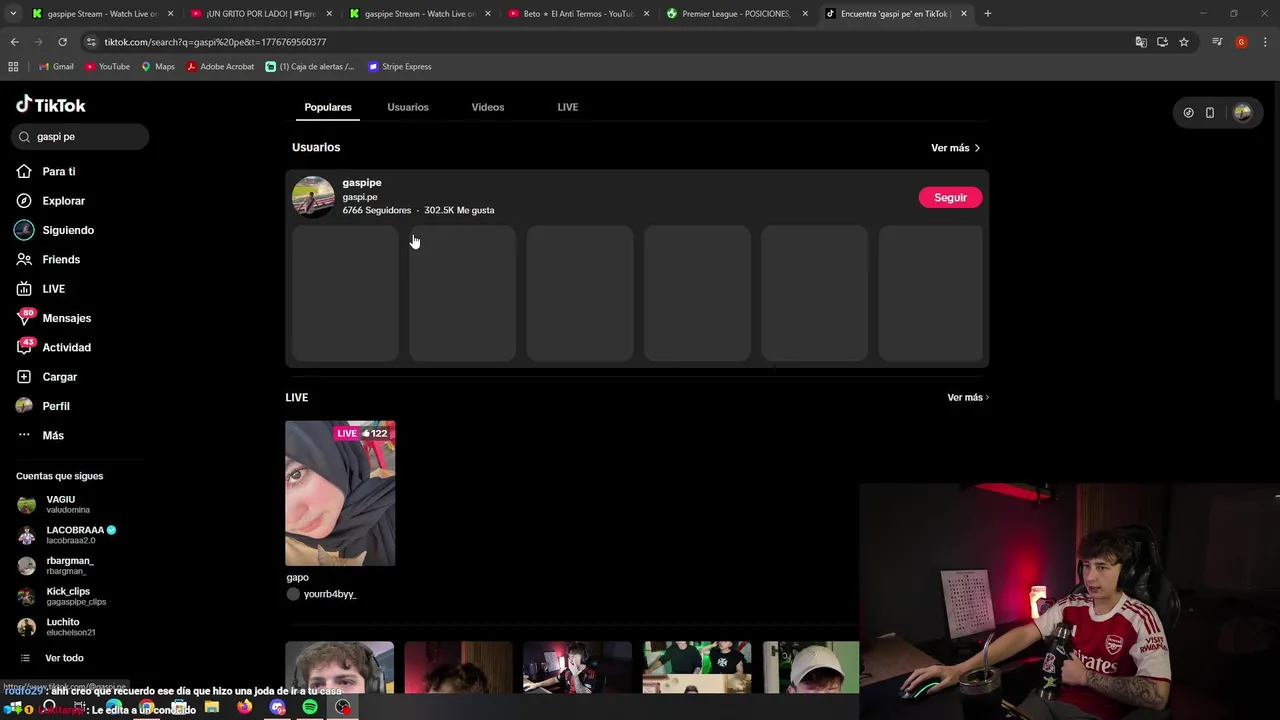The height and width of the screenshot is (720, 1280).
Task: Open Chrome media control icon
Action: [1217, 42]
